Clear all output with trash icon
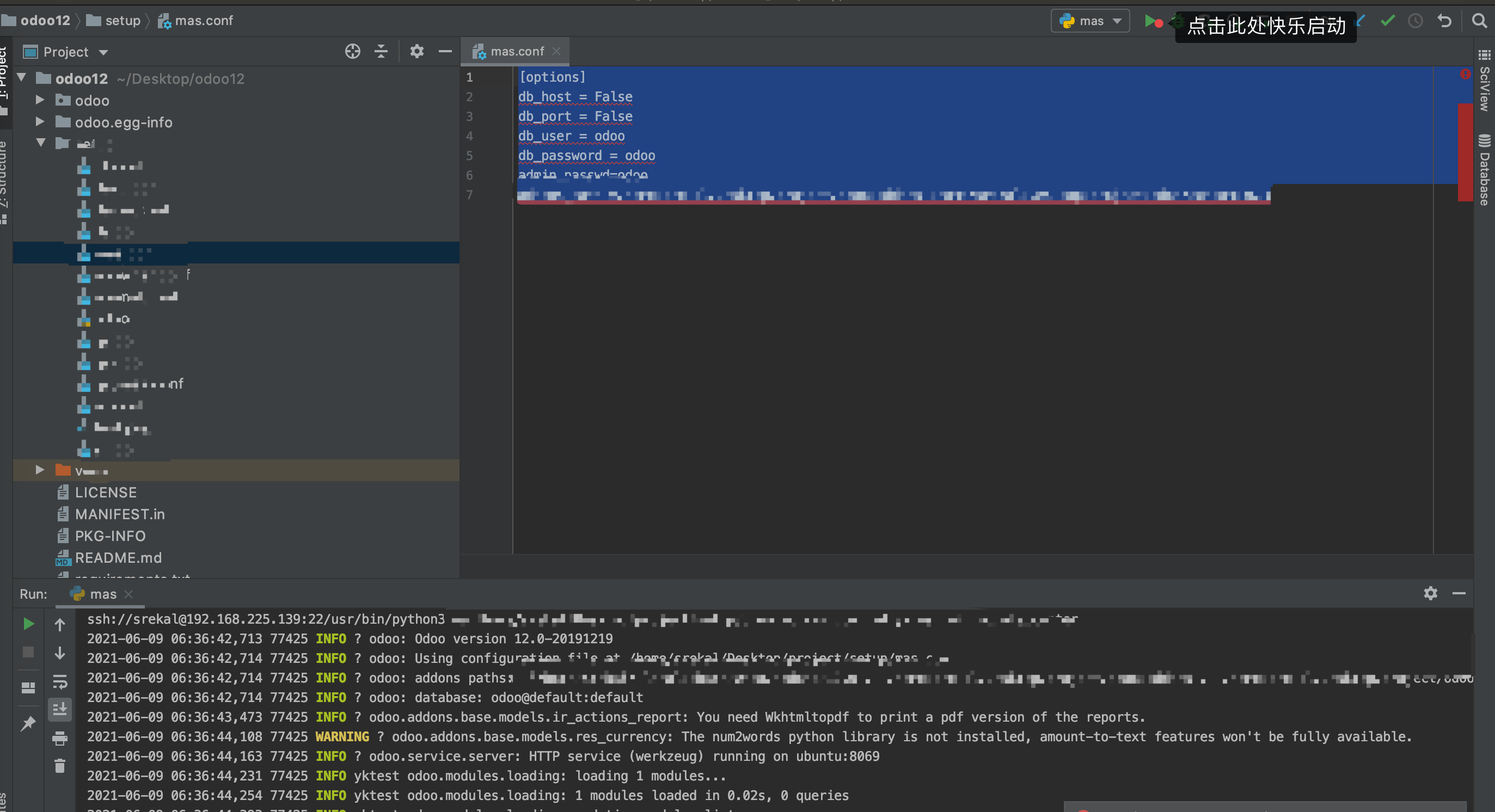 [60, 766]
